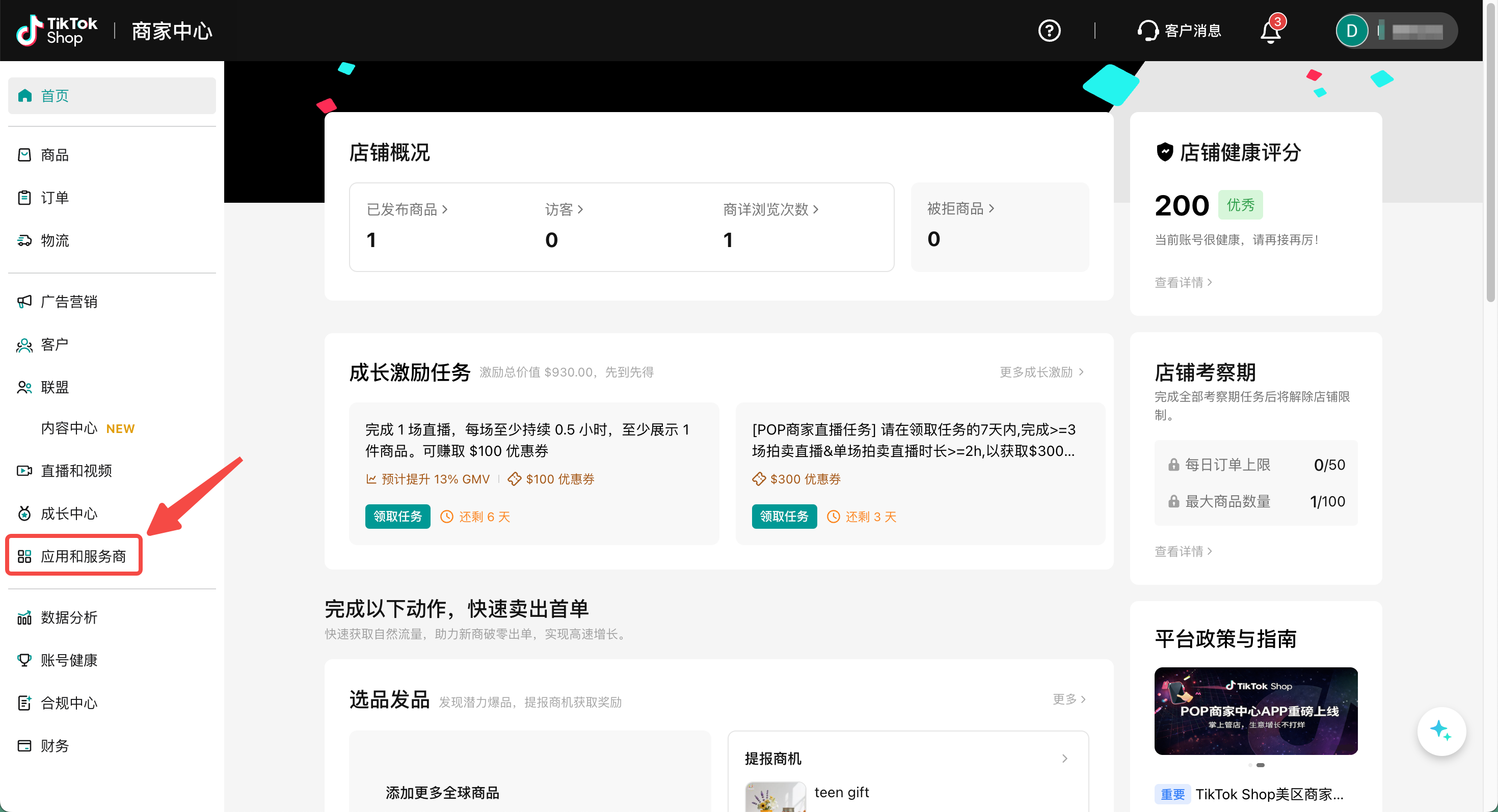Image resolution: width=1498 pixels, height=812 pixels.
Task: Click the $100 优惠券 coupon icon
Action: [x=514, y=479]
